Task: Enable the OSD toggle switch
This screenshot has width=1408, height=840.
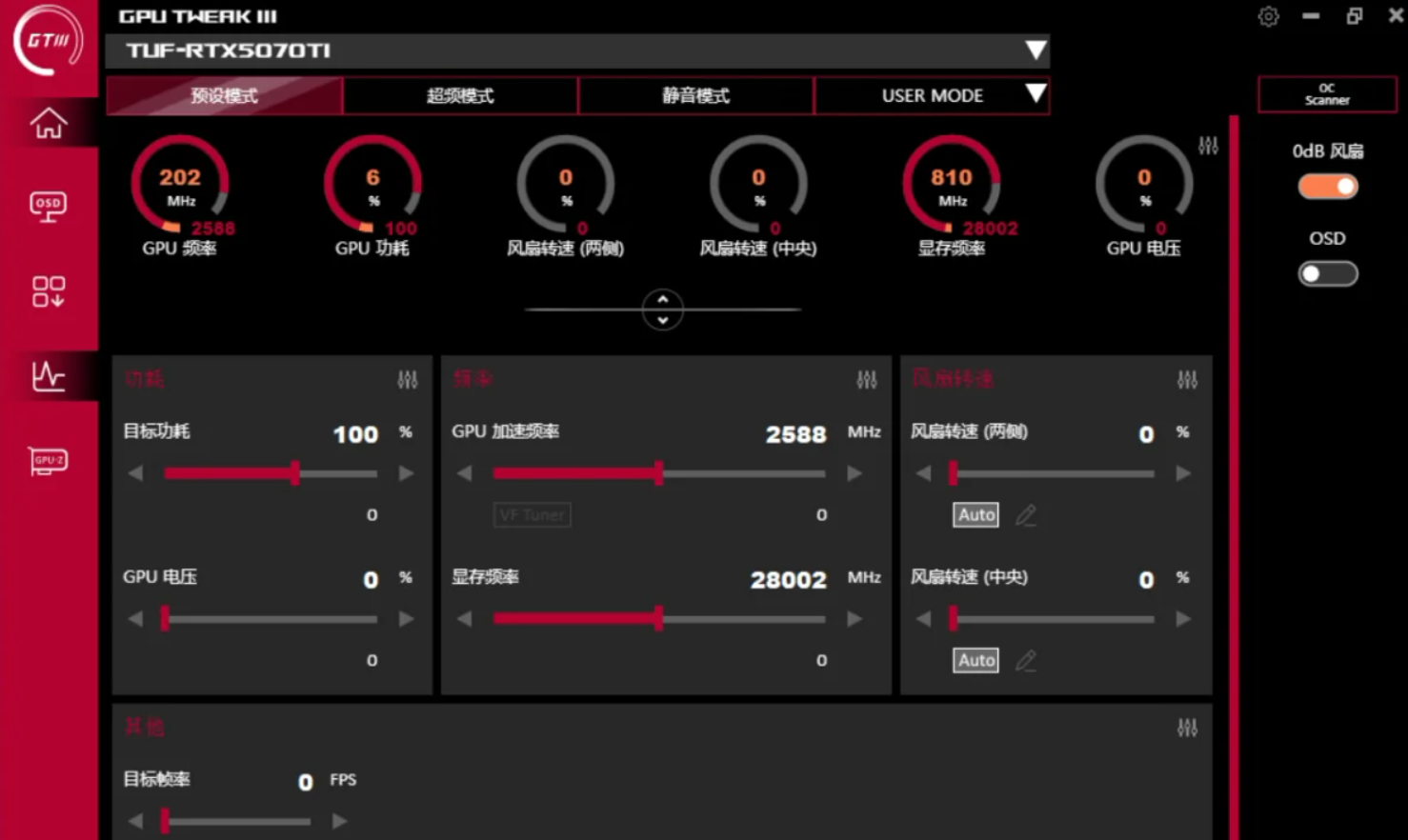Action: [x=1327, y=274]
